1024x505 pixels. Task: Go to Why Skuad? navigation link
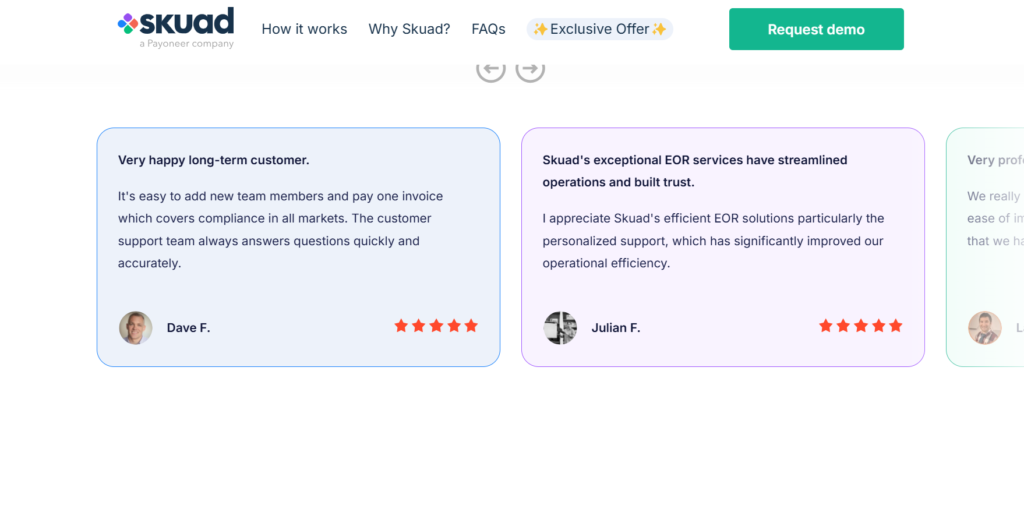point(409,29)
